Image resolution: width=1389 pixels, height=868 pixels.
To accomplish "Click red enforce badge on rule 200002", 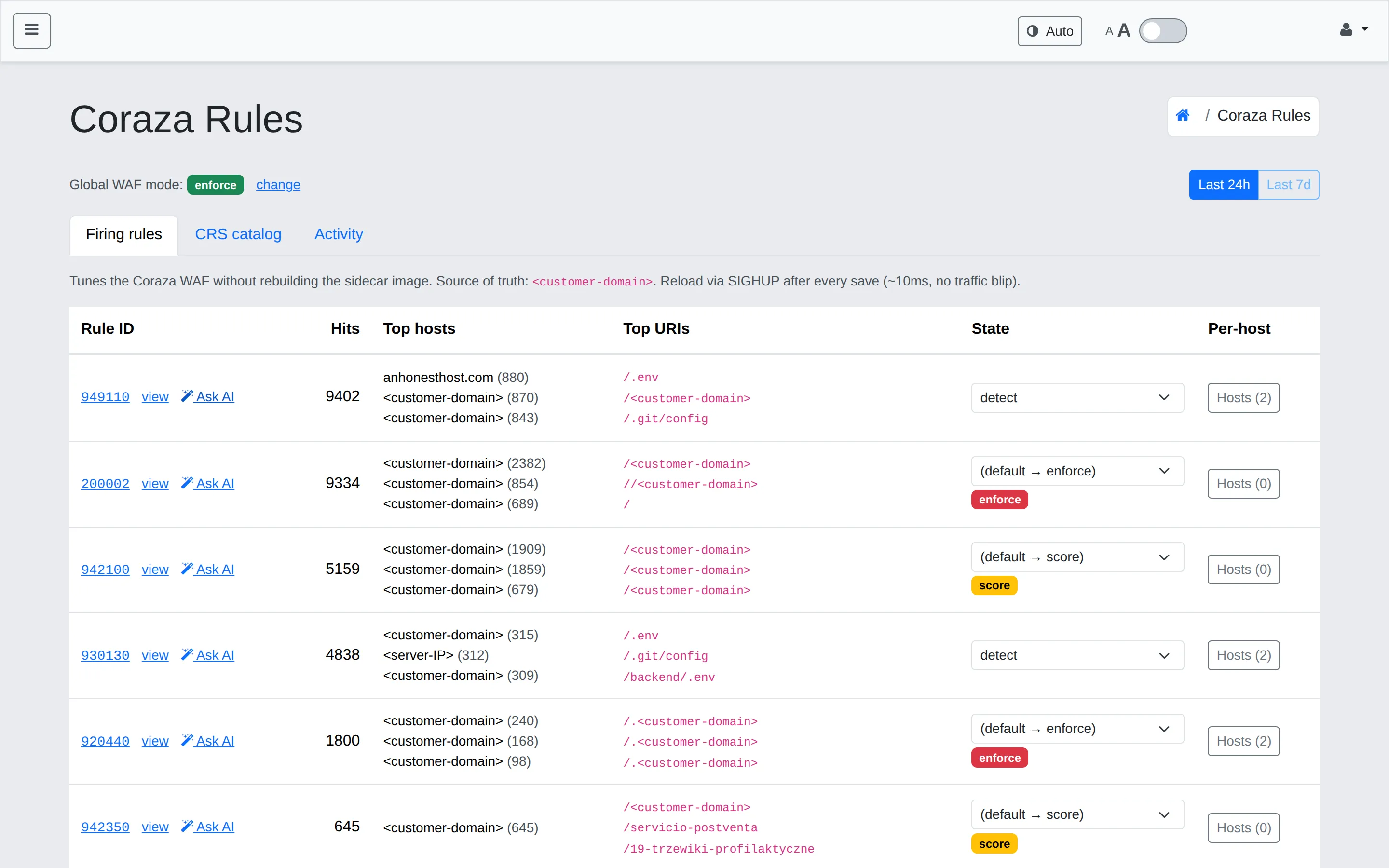I will pyautogui.click(x=999, y=500).
